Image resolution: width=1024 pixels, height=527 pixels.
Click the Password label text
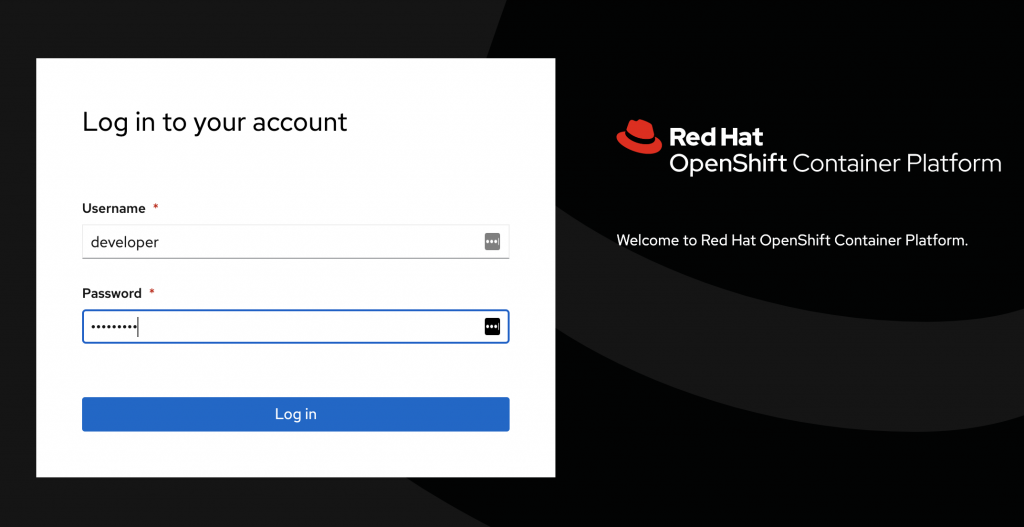(112, 293)
